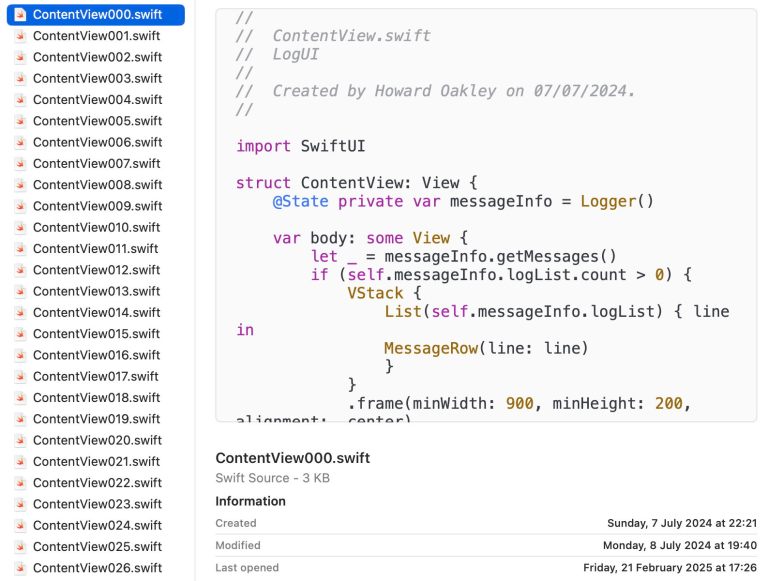Select the file name ContentView007.swift

click(96, 164)
